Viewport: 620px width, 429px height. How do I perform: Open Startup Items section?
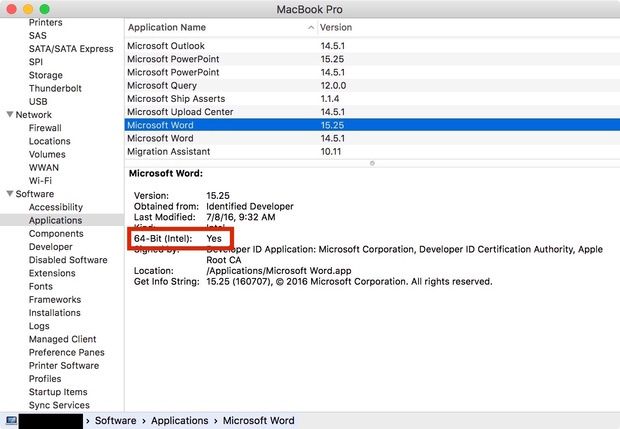point(58,392)
